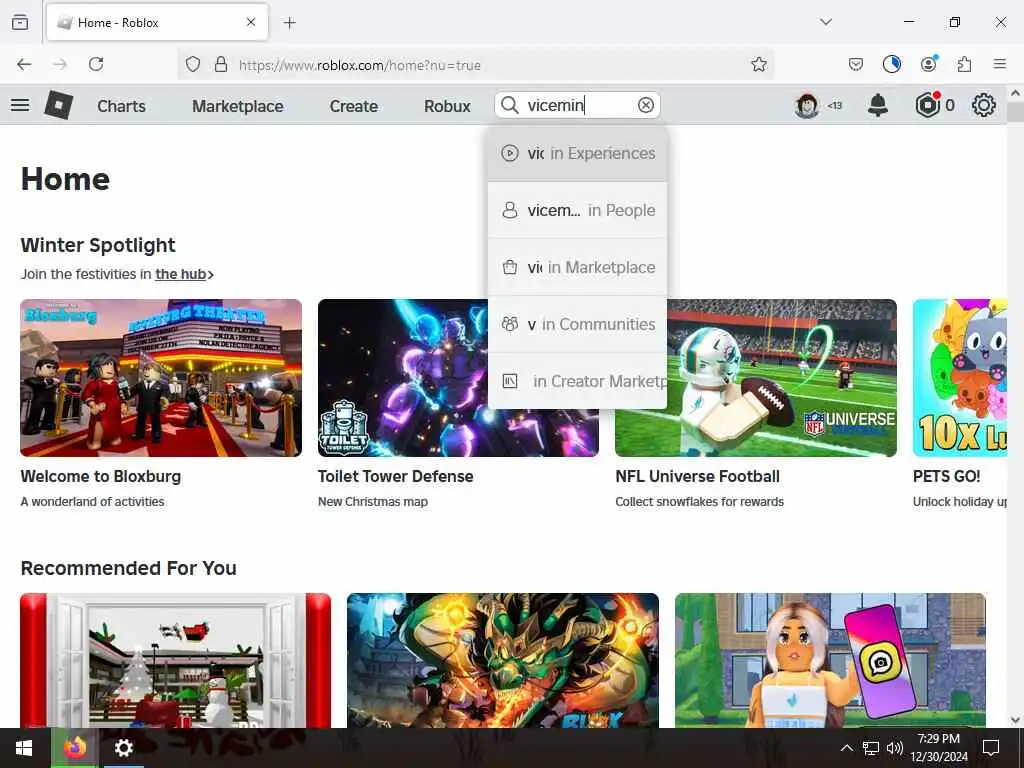Go forward in Firefox
Screen dimensions: 1024x768
[60, 64]
